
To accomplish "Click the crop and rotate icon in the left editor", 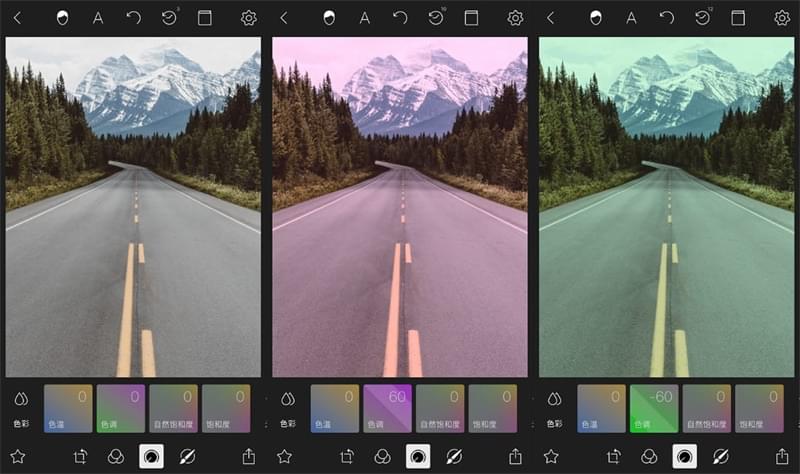I will (82, 456).
